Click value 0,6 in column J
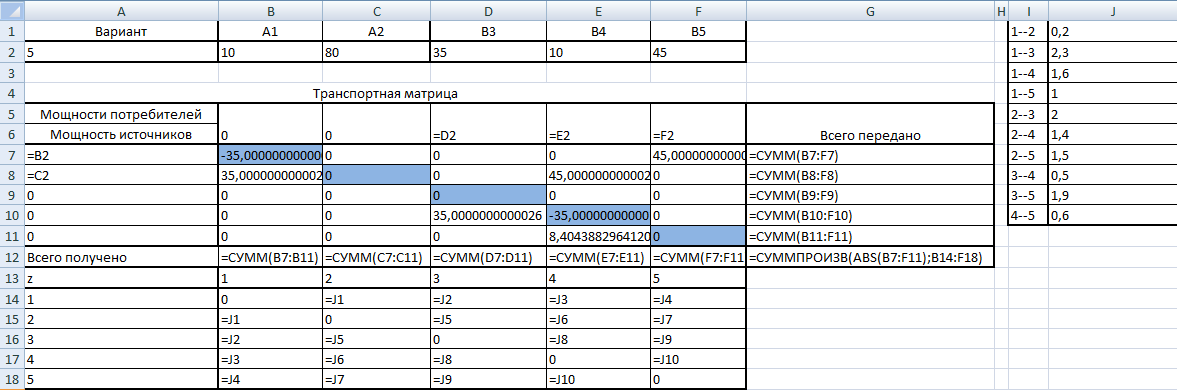Viewport: 1177px width, 390px height. pyautogui.click(x=1112, y=216)
